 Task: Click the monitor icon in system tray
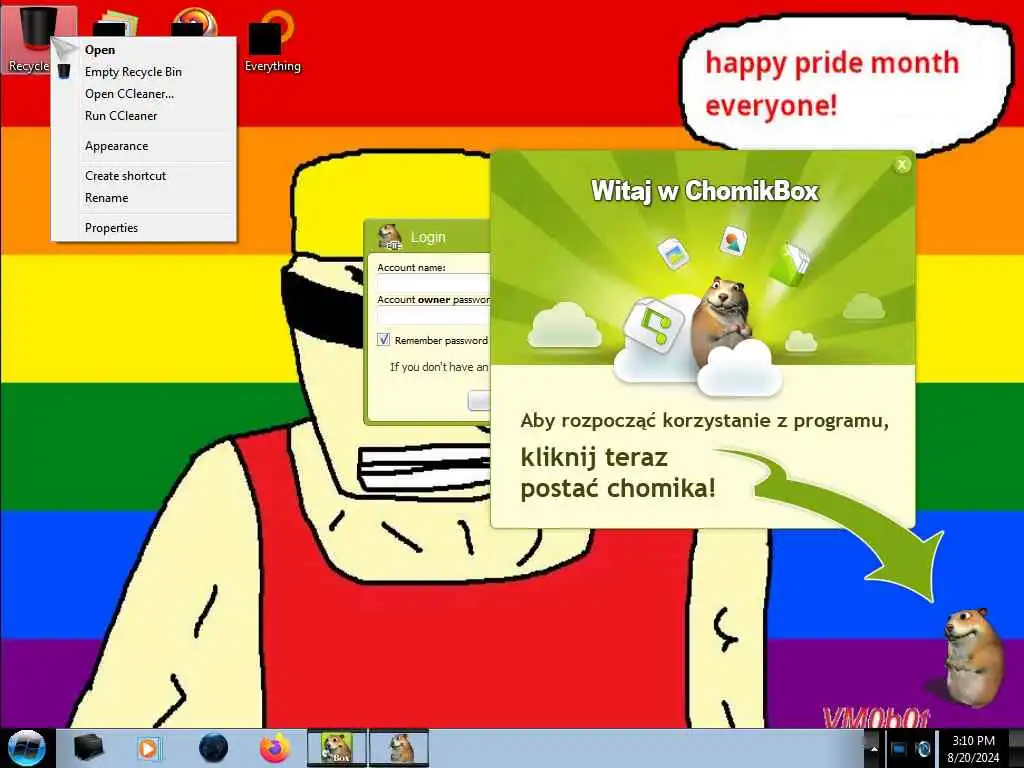[x=899, y=748]
